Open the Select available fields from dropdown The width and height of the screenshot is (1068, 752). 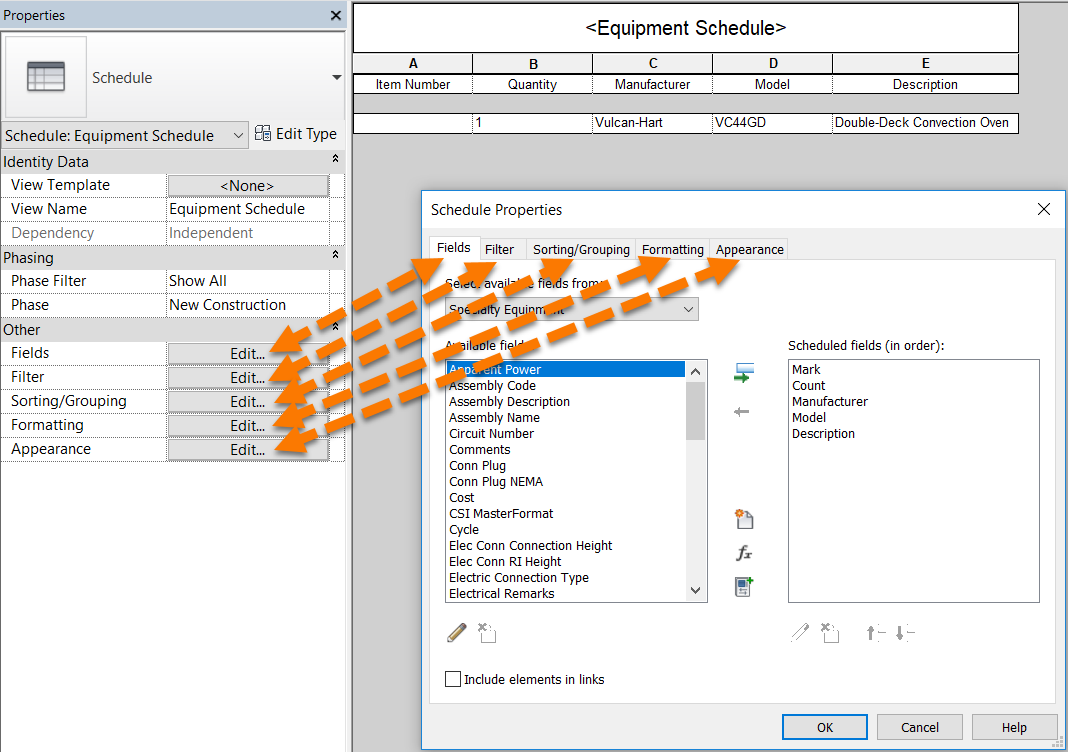pyautogui.click(x=687, y=309)
